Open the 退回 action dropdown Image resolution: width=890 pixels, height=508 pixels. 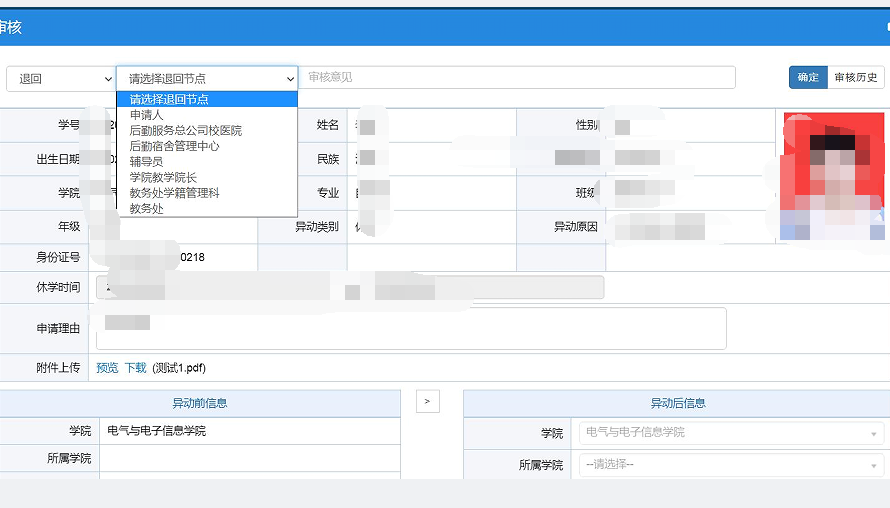61,78
